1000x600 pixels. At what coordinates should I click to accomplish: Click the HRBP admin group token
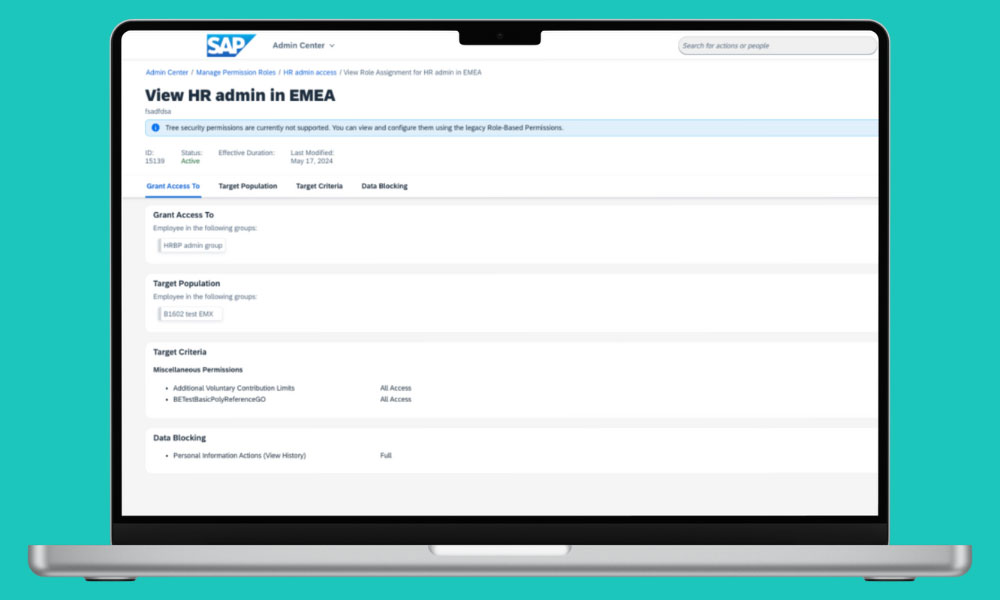(x=192, y=245)
